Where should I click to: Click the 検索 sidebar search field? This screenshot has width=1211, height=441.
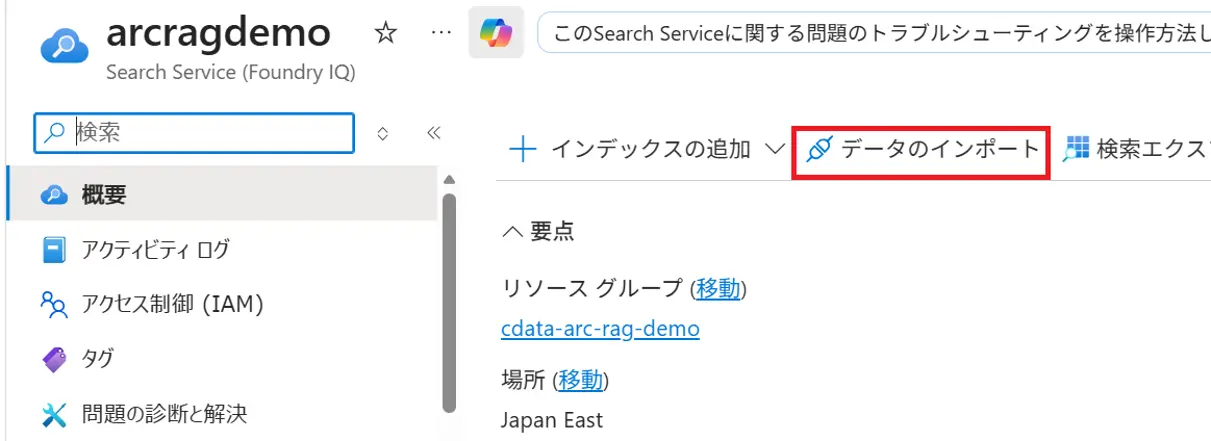tap(194, 132)
